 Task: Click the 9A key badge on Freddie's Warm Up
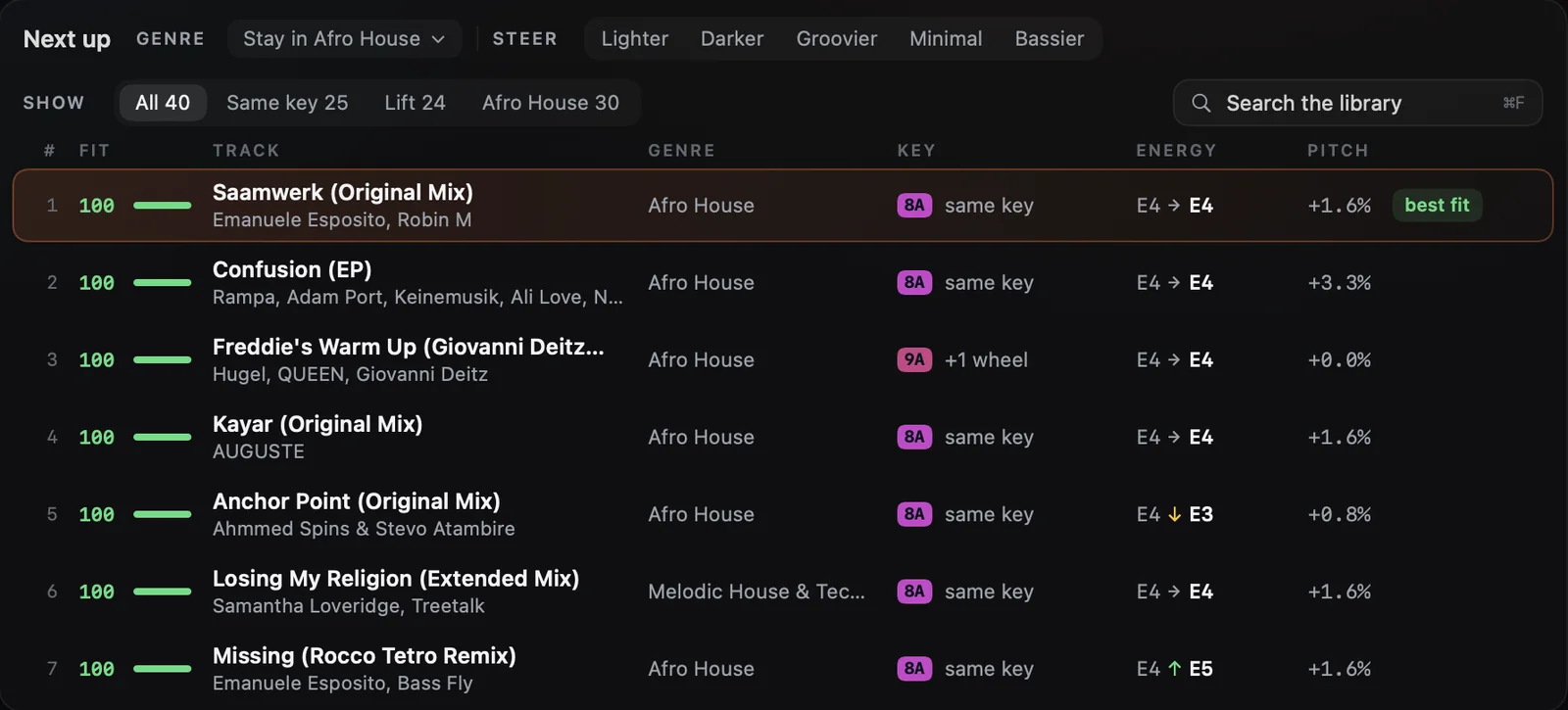(914, 359)
